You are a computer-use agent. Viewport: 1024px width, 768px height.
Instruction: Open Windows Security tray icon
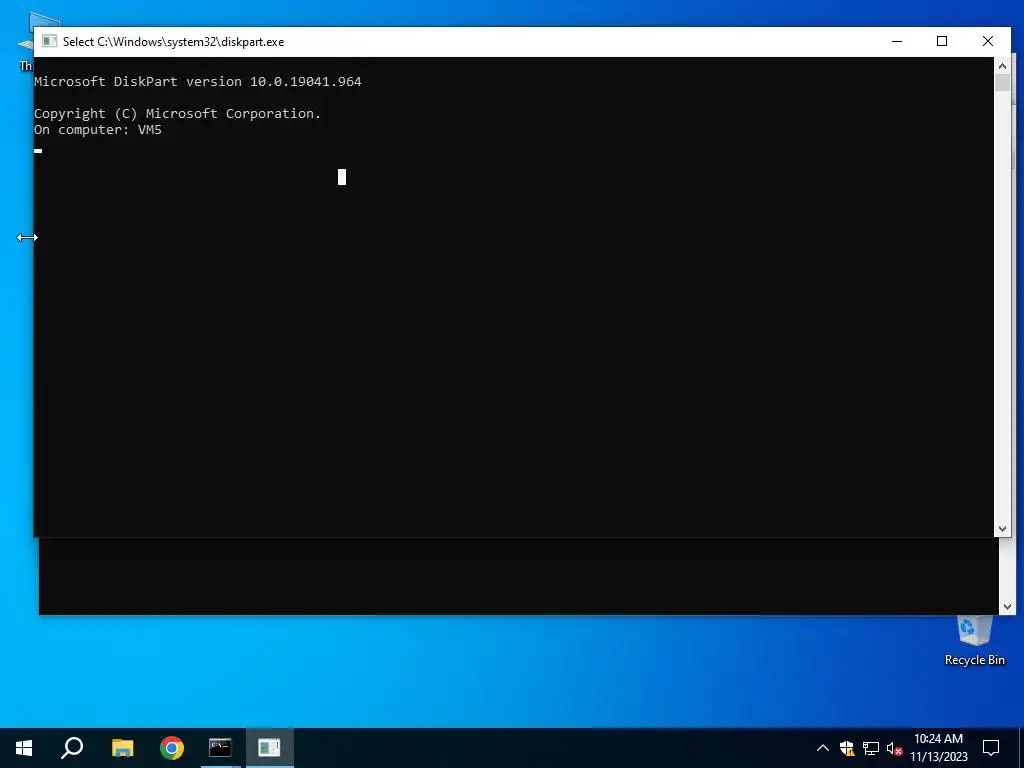[847, 748]
